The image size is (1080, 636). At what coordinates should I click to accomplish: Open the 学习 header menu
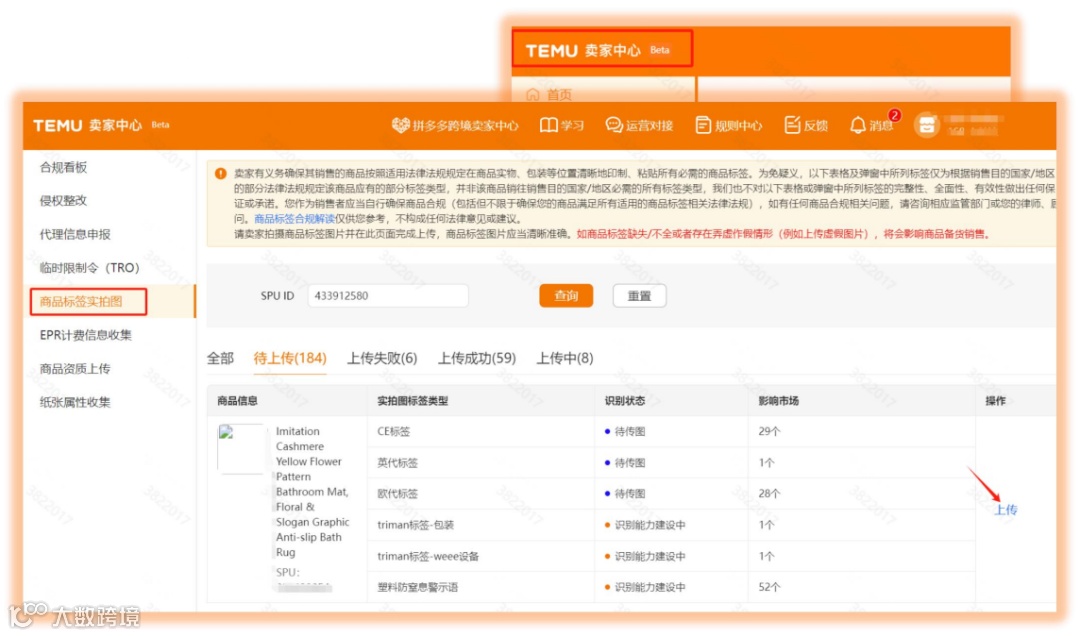click(x=562, y=125)
